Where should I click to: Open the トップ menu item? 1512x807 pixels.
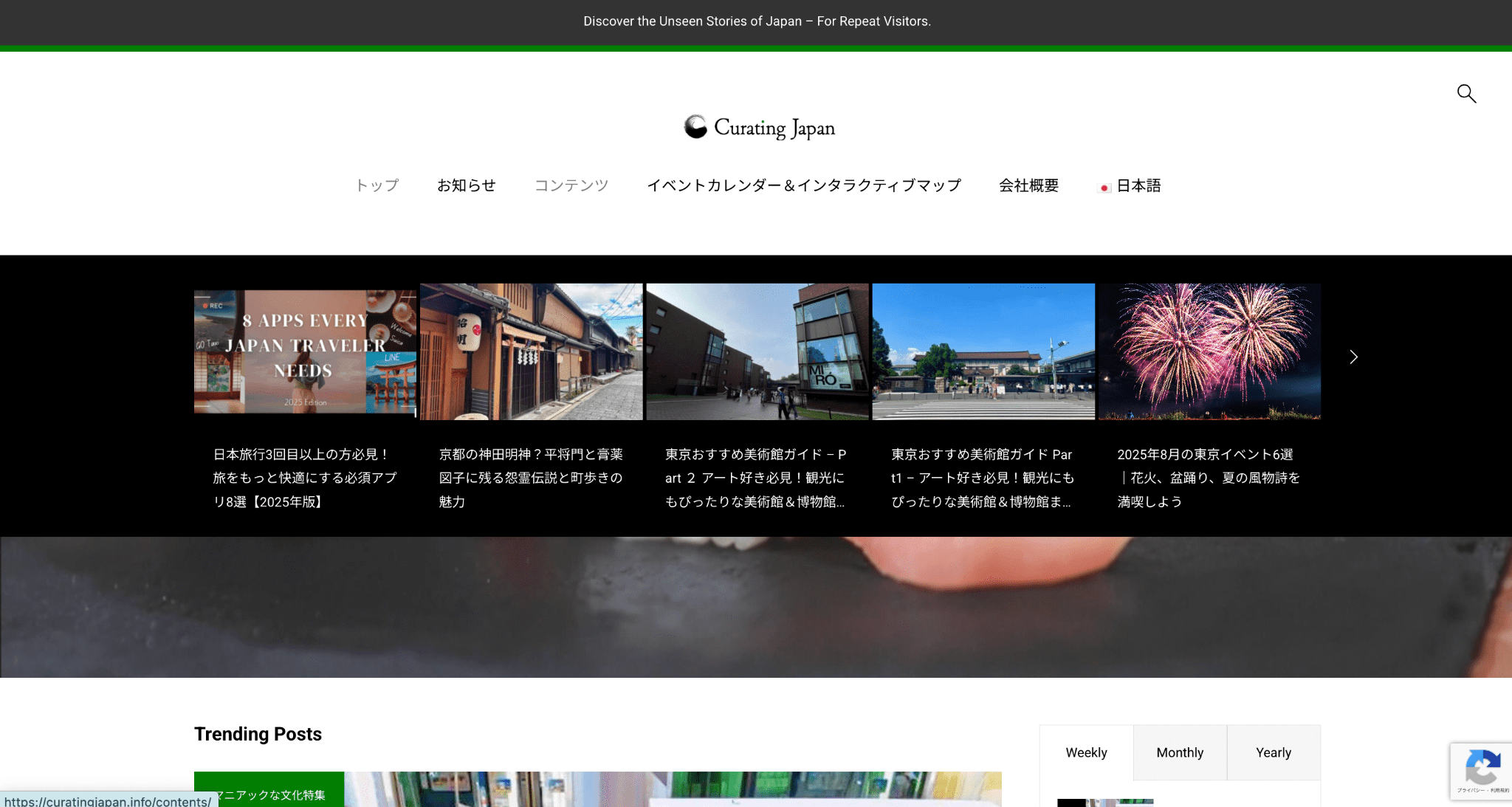pos(377,185)
